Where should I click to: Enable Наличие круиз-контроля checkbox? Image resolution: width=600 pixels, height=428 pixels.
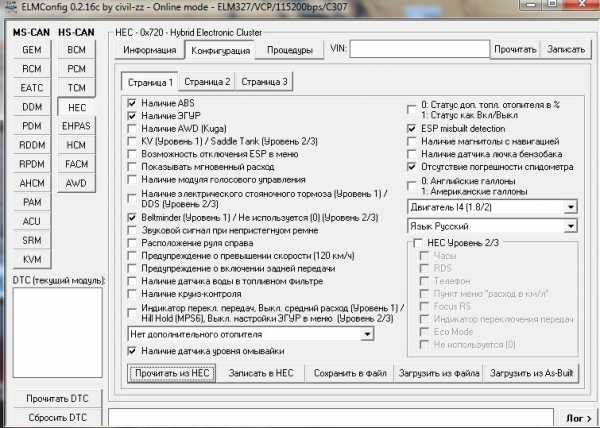[x=132, y=294]
